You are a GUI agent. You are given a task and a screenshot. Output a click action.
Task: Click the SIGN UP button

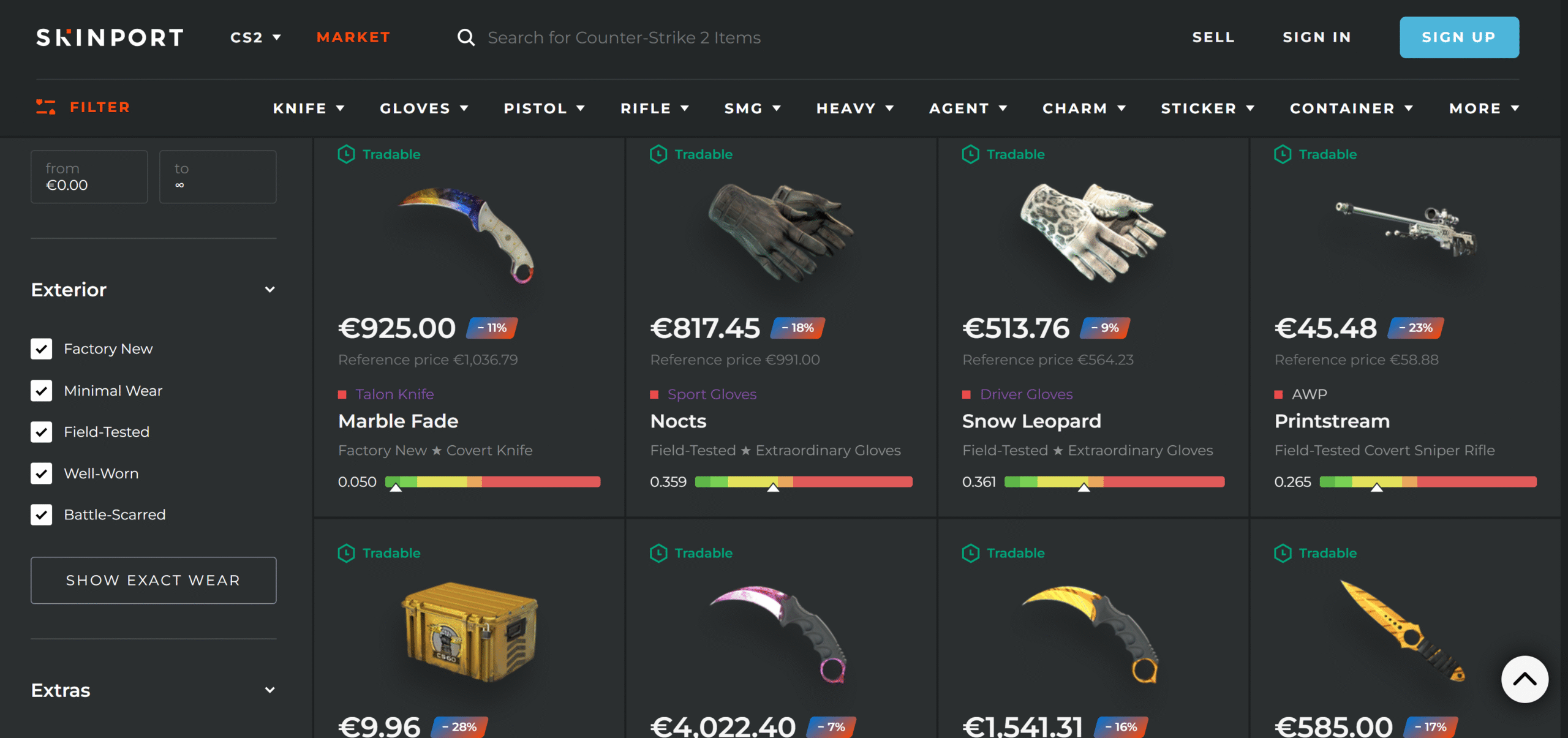click(1459, 37)
